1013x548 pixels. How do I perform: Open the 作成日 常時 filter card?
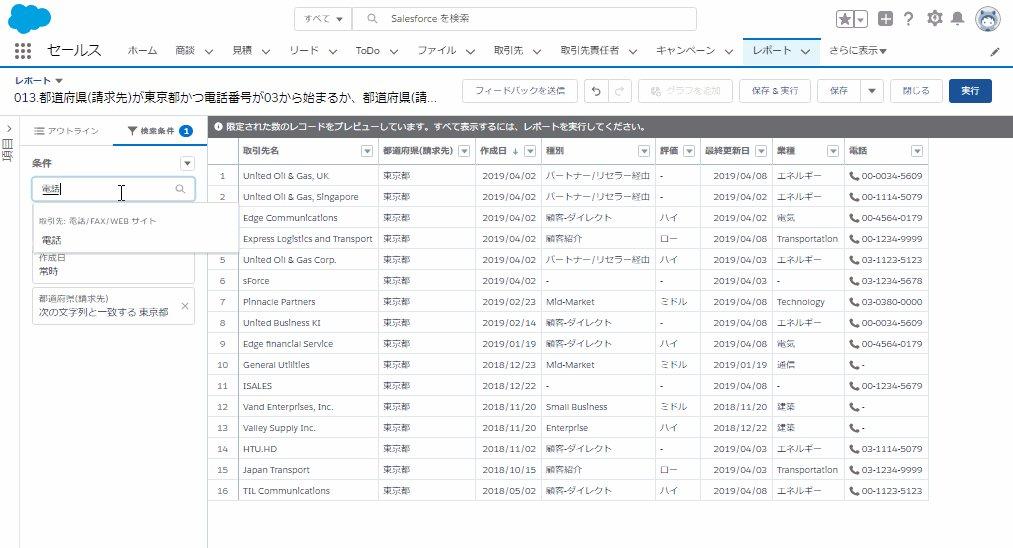(x=113, y=265)
